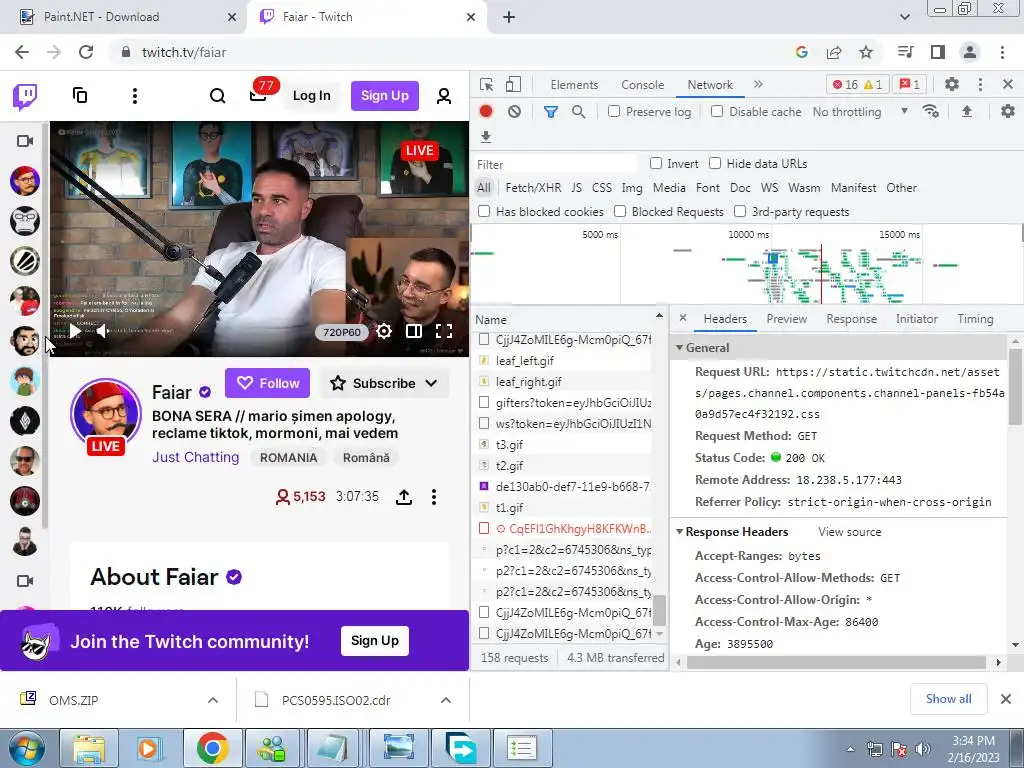
Task: Enable the Preserve log checkbox
Action: (x=614, y=111)
